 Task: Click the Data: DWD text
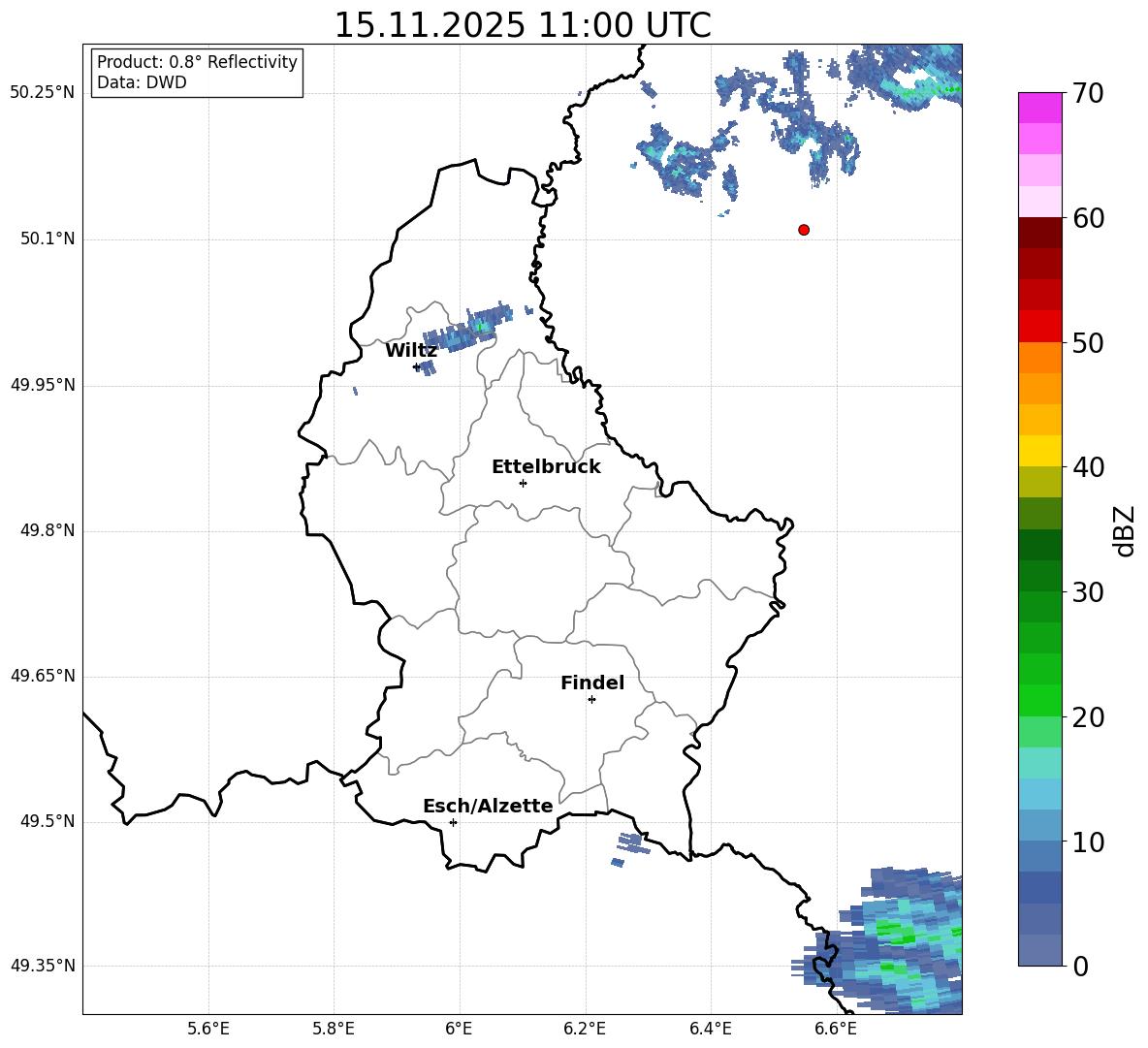(142, 82)
